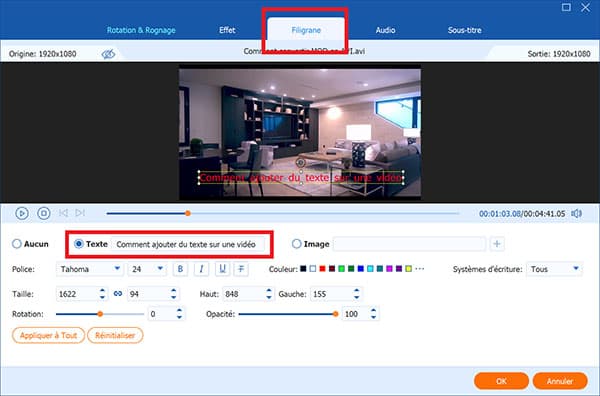
Task: Adjust the Rotation value stepper
Action: tap(179, 314)
